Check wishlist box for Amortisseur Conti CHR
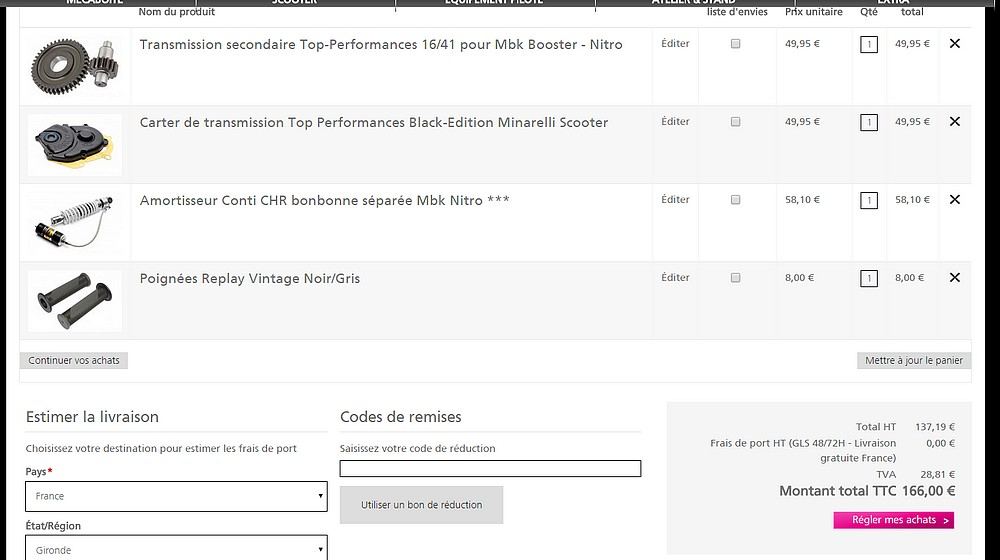Screen dimensions: 1000x560 735,200
